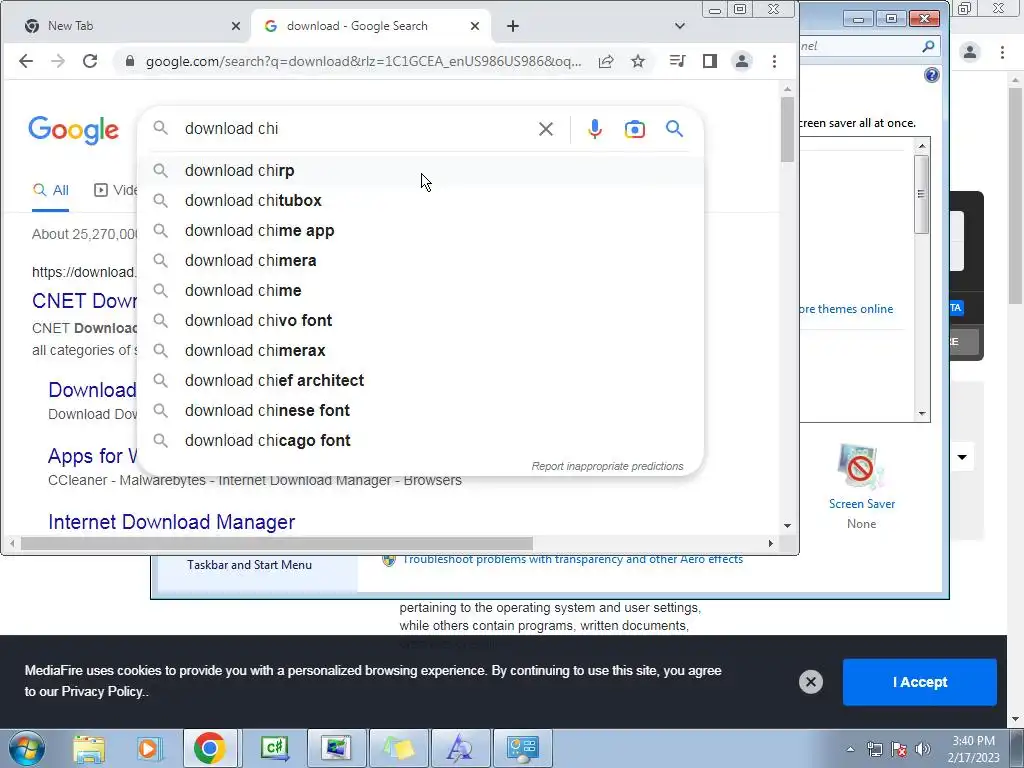Switch to the Chrome taskbar icon

[x=210, y=748]
